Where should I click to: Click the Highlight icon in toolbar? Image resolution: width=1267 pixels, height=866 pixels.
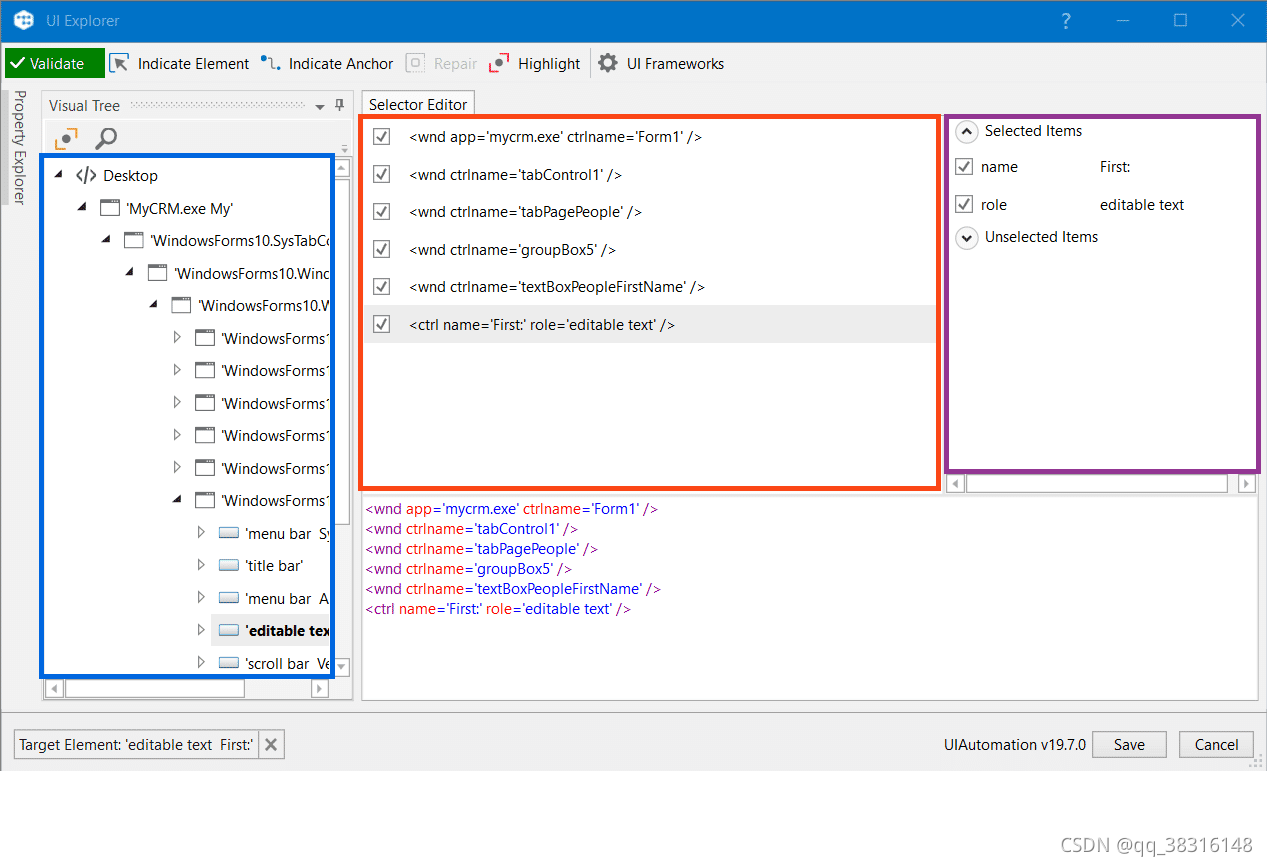click(499, 63)
